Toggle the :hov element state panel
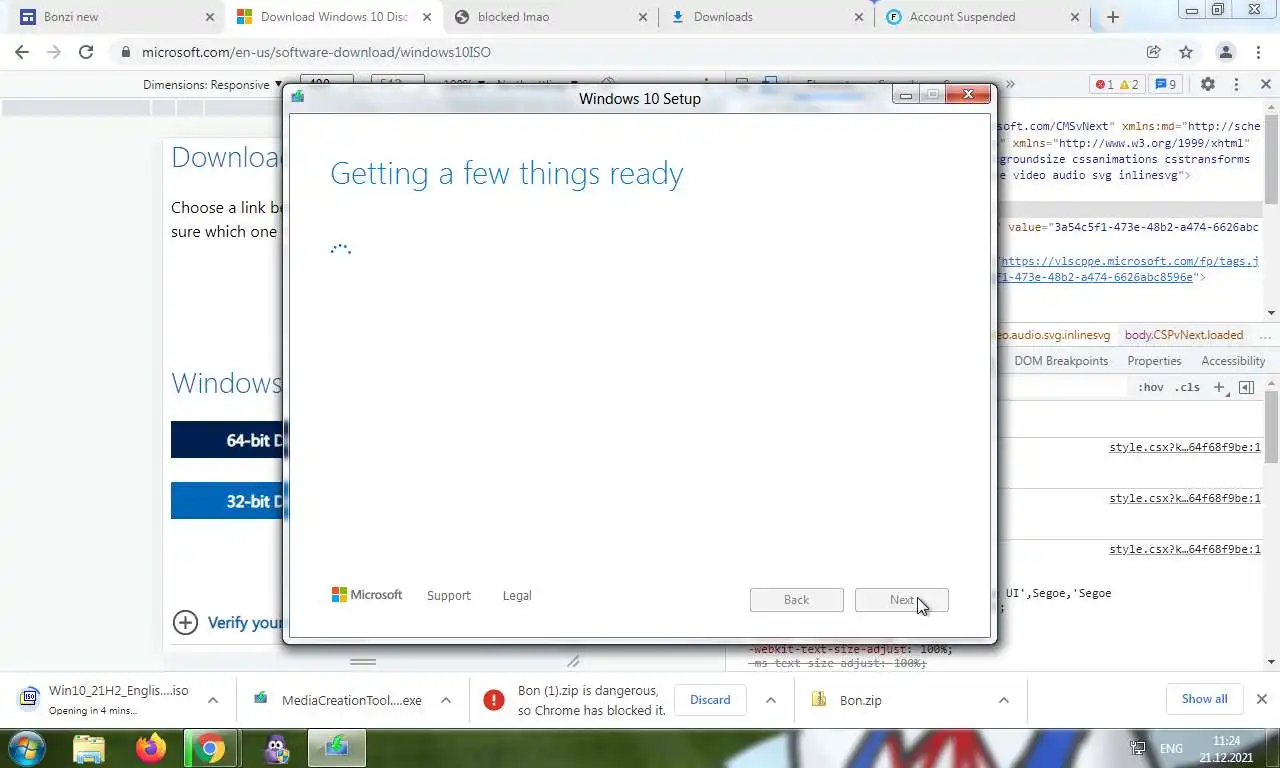Image resolution: width=1280 pixels, height=768 pixels. point(1150,387)
